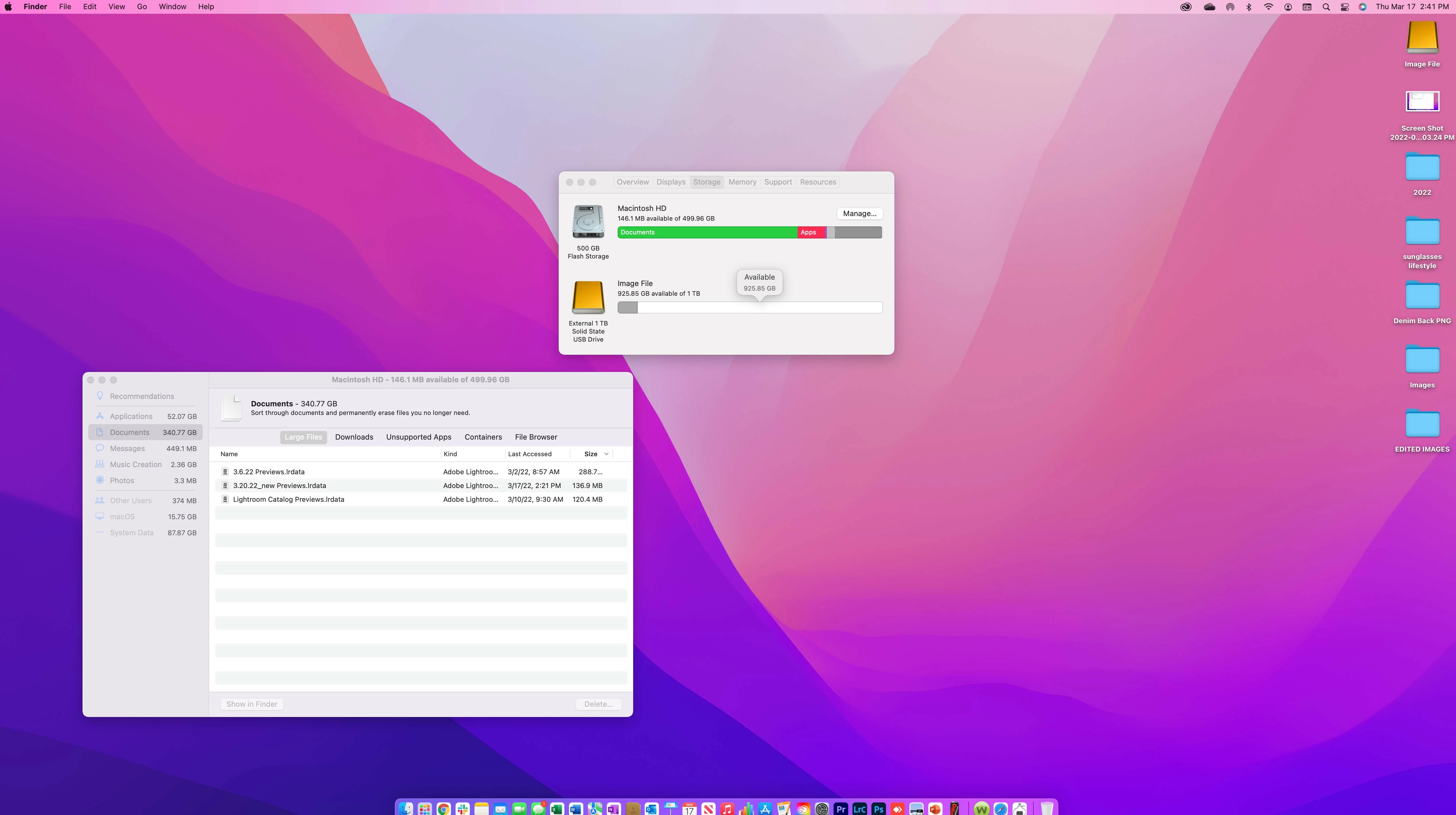Open Spotlight search in menu bar

(x=1326, y=7)
